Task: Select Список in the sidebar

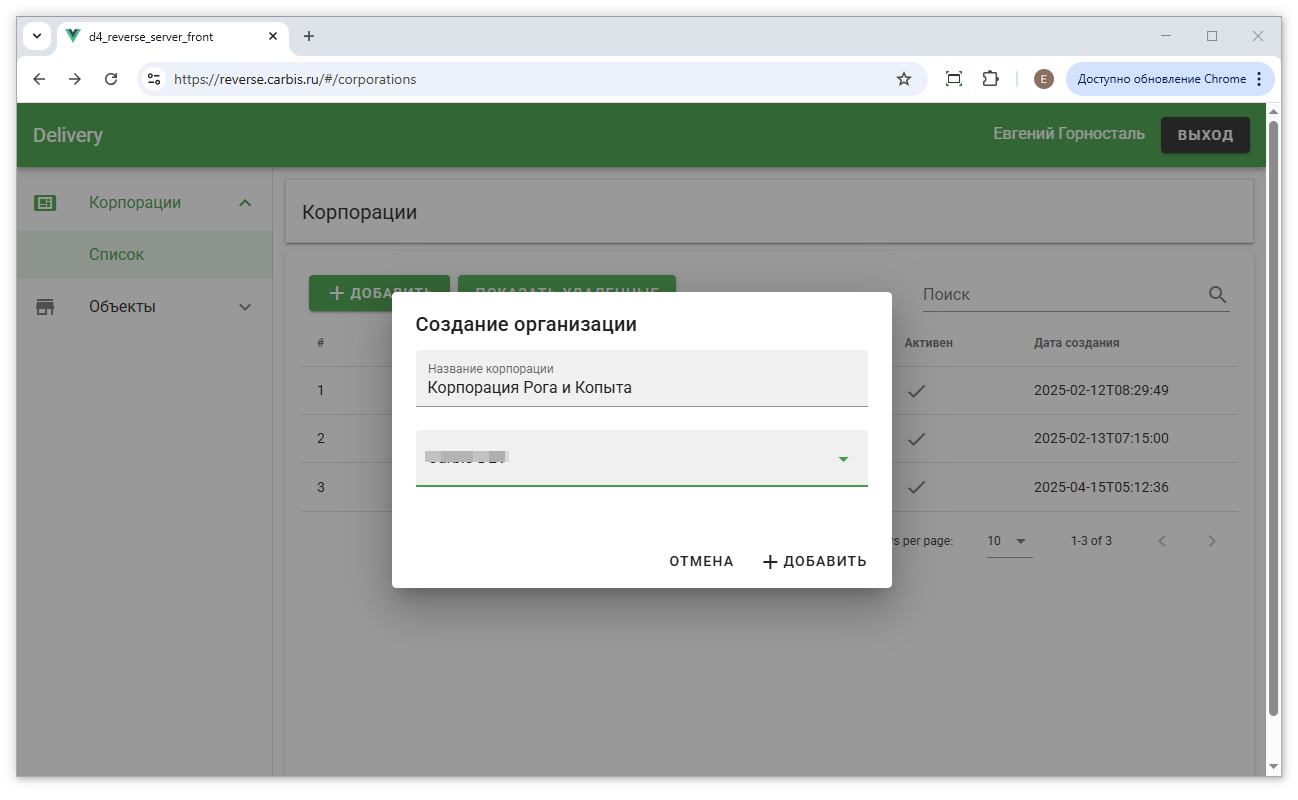Action: point(116,255)
